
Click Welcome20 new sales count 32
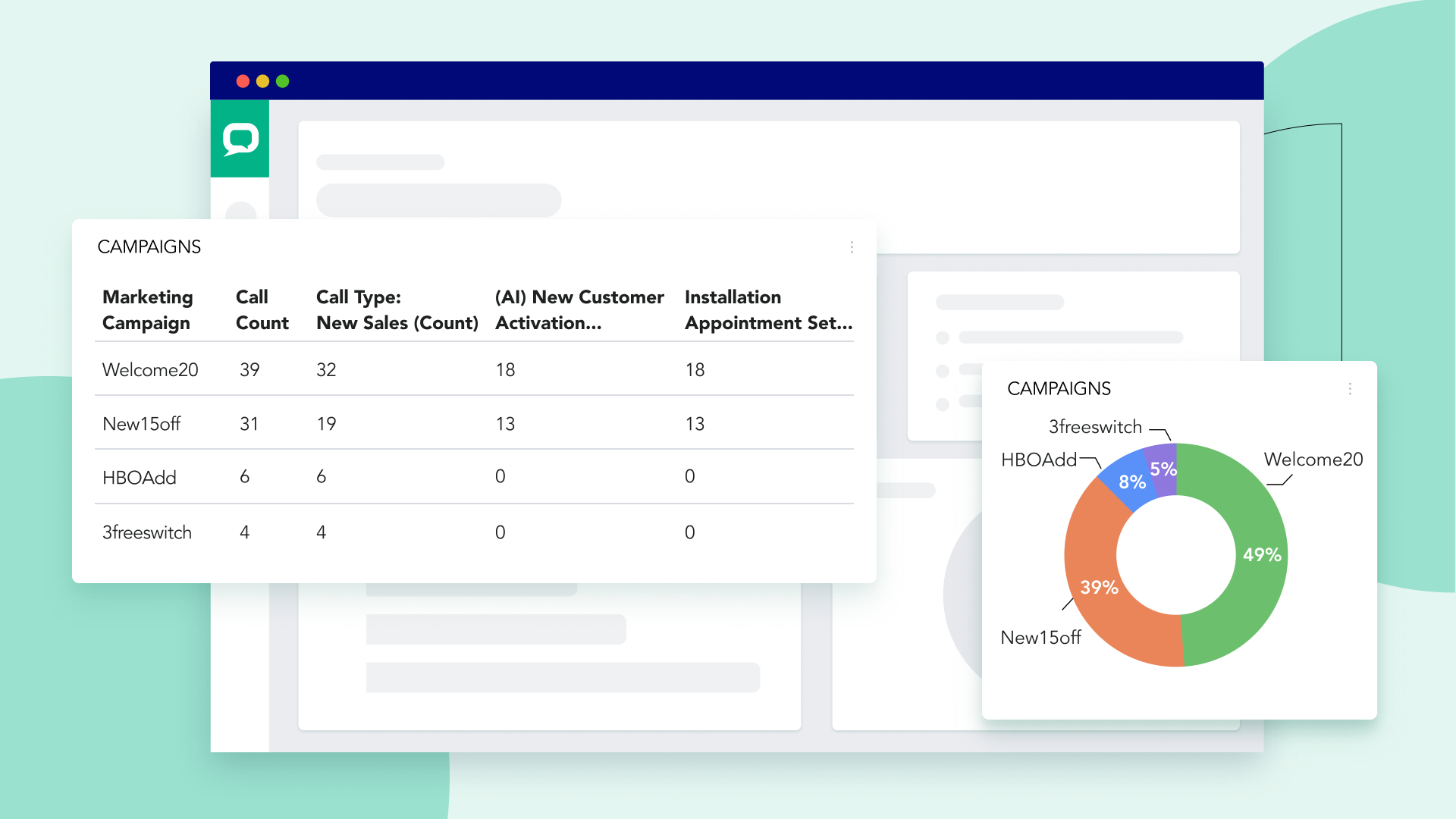tap(326, 370)
